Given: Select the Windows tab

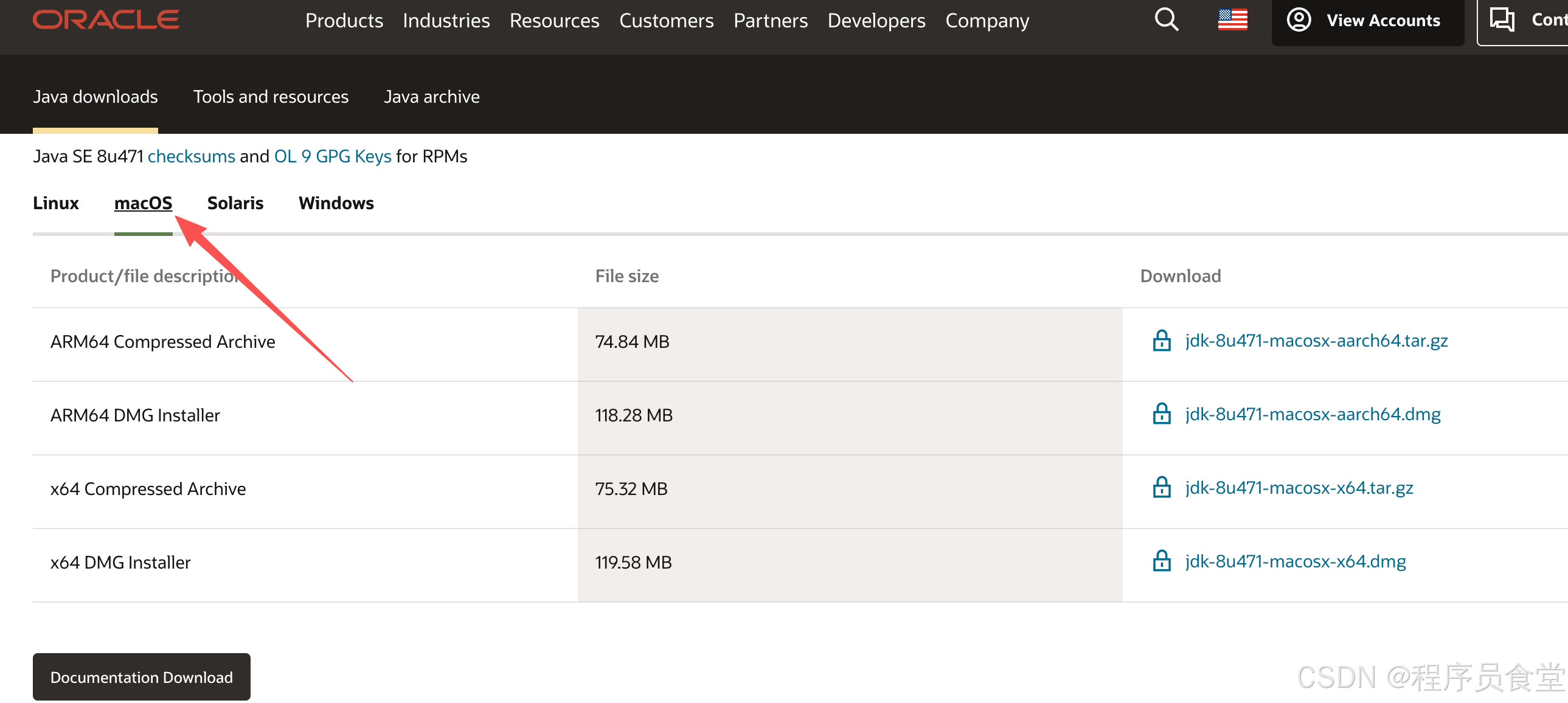Looking at the screenshot, I should click(336, 203).
